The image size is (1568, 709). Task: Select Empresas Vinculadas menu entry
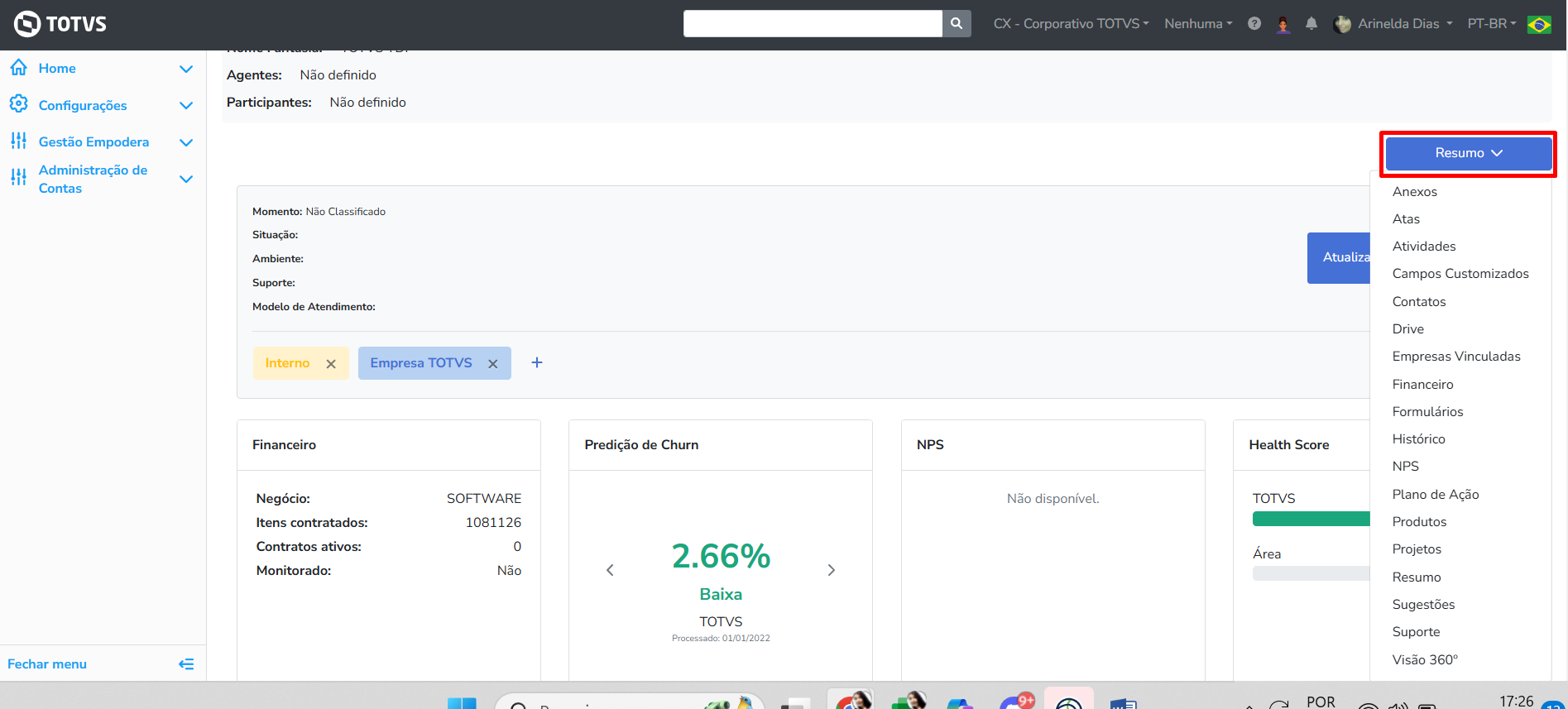tap(1456, 357)
